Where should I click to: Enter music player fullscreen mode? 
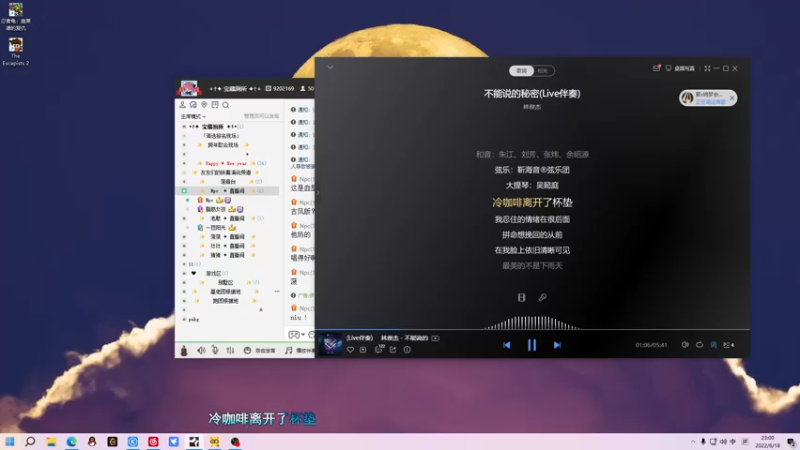click(707, 68)
